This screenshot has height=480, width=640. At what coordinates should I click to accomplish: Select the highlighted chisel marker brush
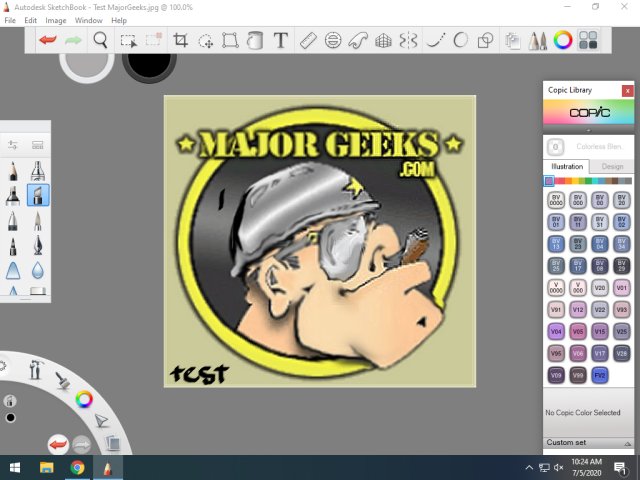(38, 195)
